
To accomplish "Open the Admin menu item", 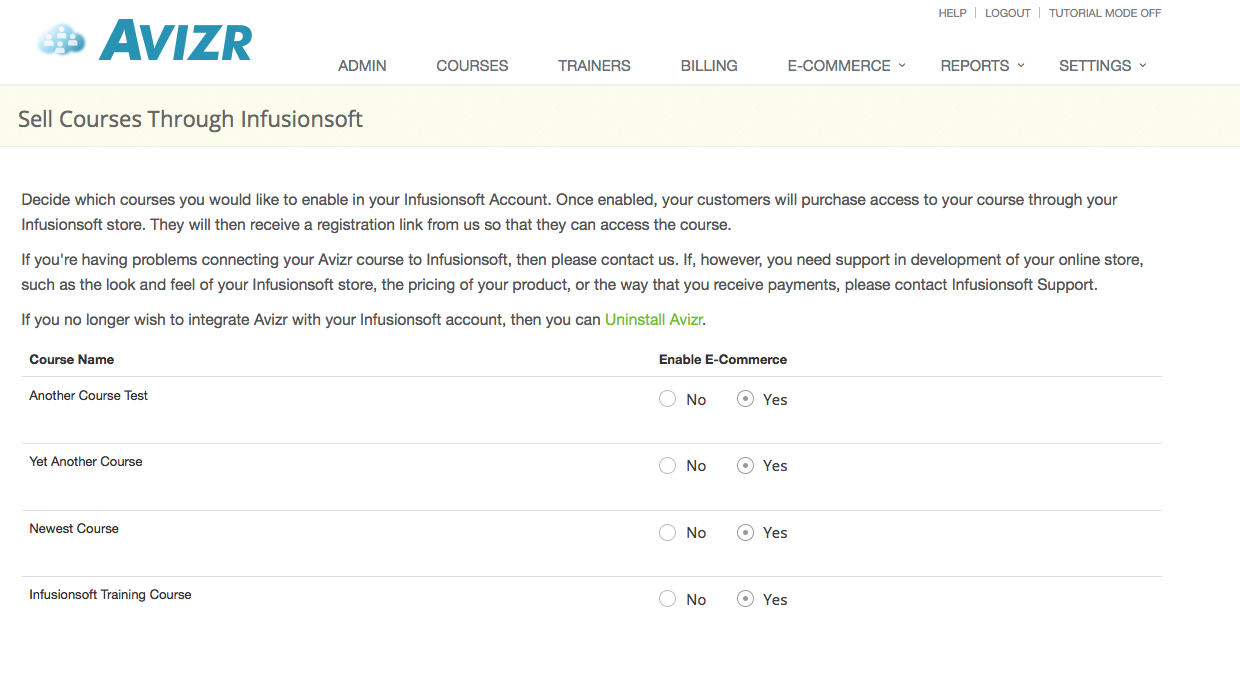I will click(x=362, y=66).
